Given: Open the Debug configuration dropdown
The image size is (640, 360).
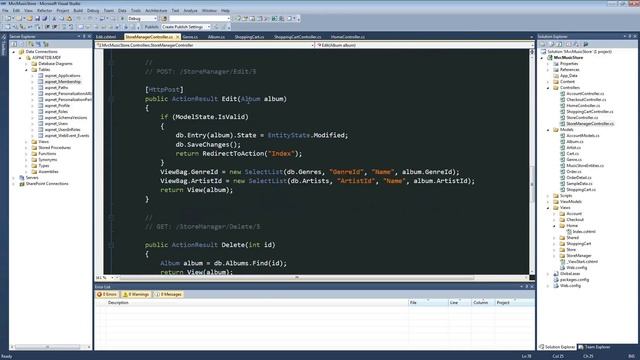Looking at the screenshot, I should pos(142,18).
